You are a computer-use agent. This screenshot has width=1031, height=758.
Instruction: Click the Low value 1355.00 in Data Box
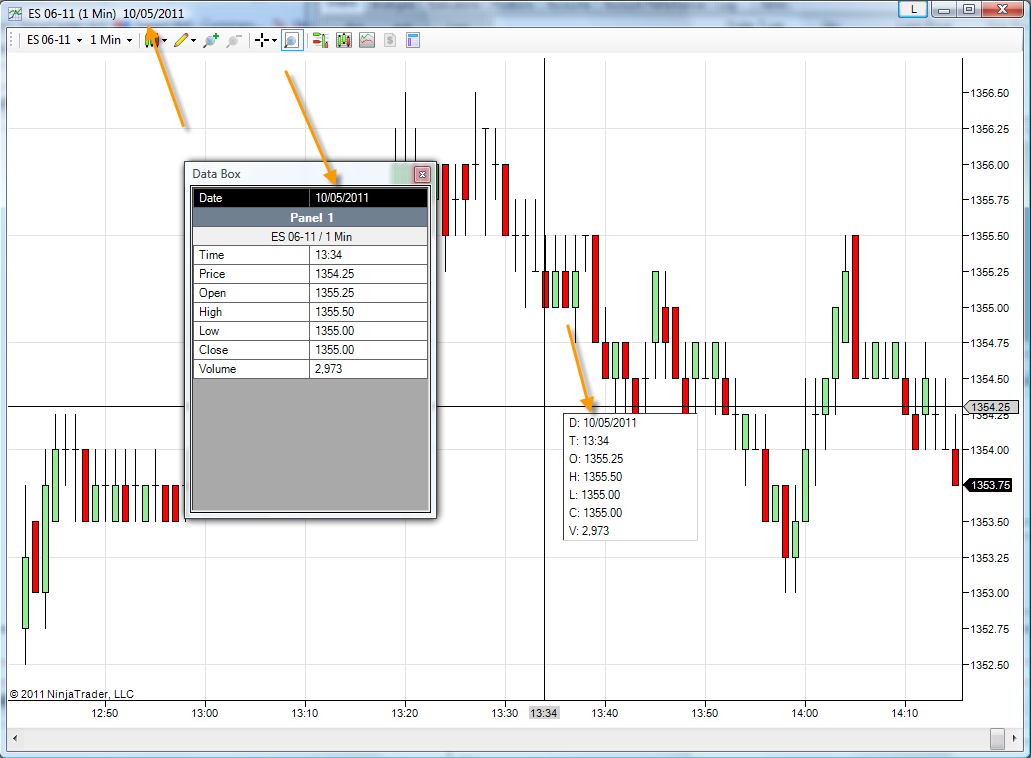point(368,331)
